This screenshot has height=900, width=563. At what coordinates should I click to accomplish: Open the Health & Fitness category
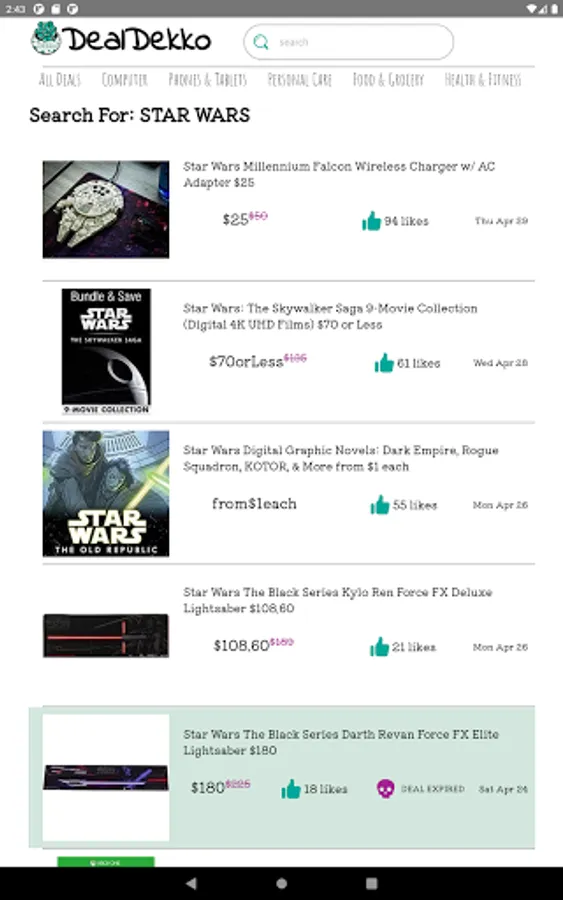point(483,80)
